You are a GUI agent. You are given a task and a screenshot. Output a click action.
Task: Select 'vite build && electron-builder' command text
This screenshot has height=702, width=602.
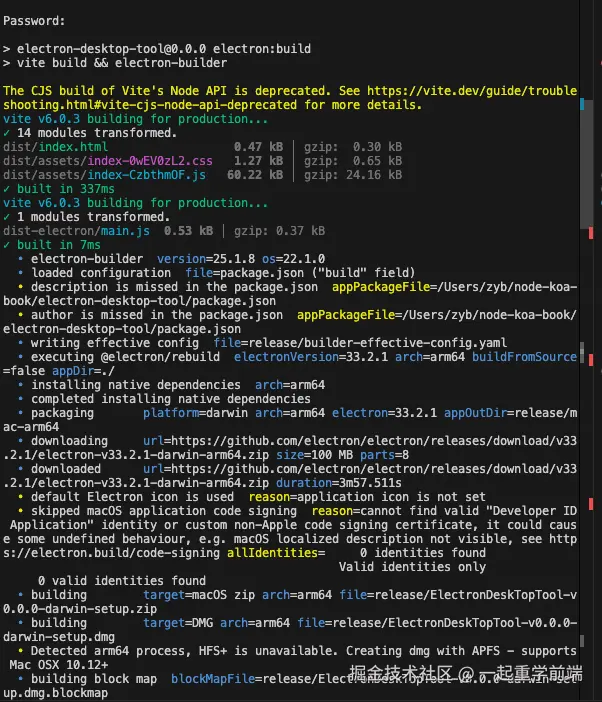tap(122, 63)
